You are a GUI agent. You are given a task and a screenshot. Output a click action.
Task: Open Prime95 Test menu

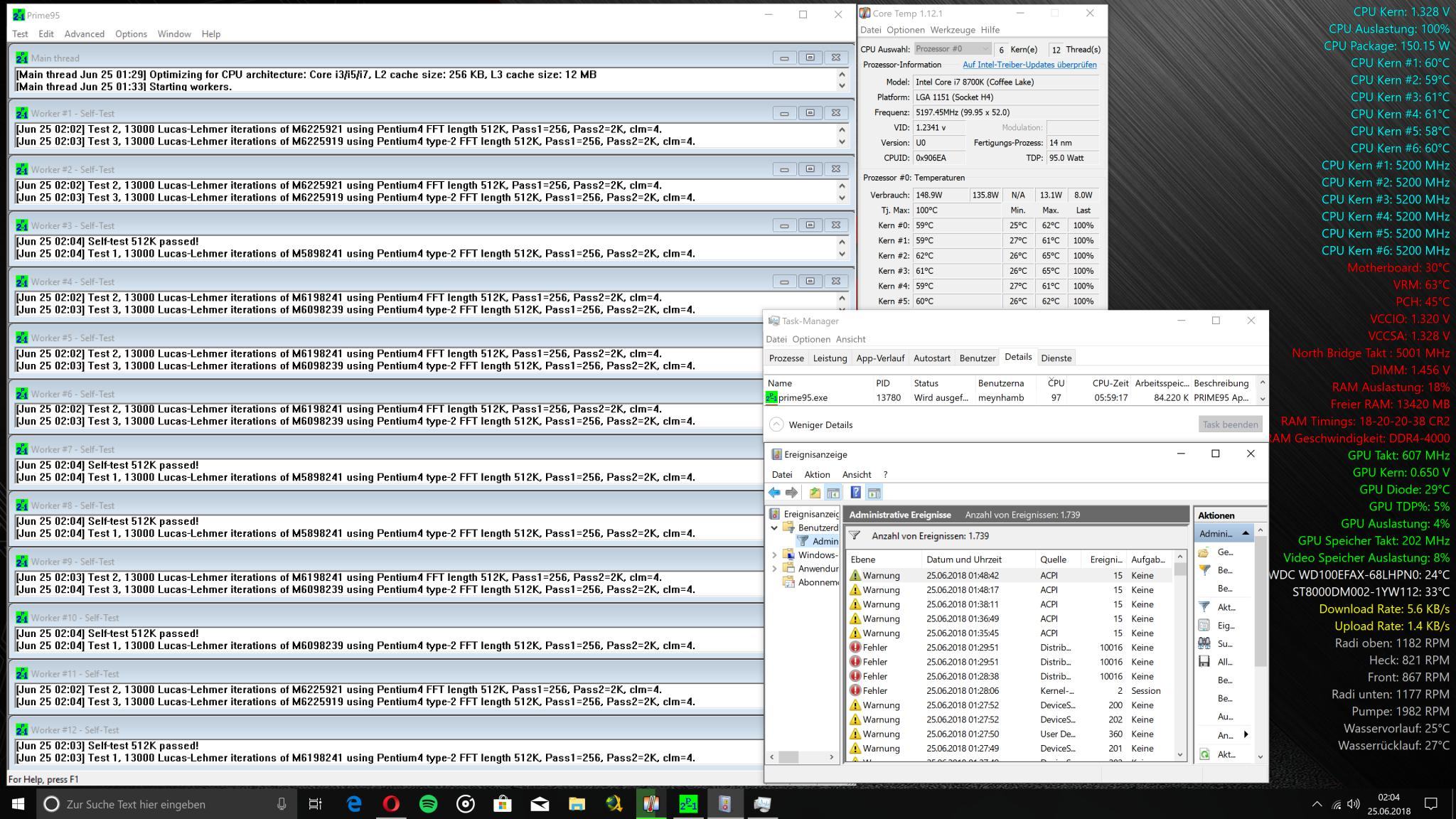click(x=20, y=34)
